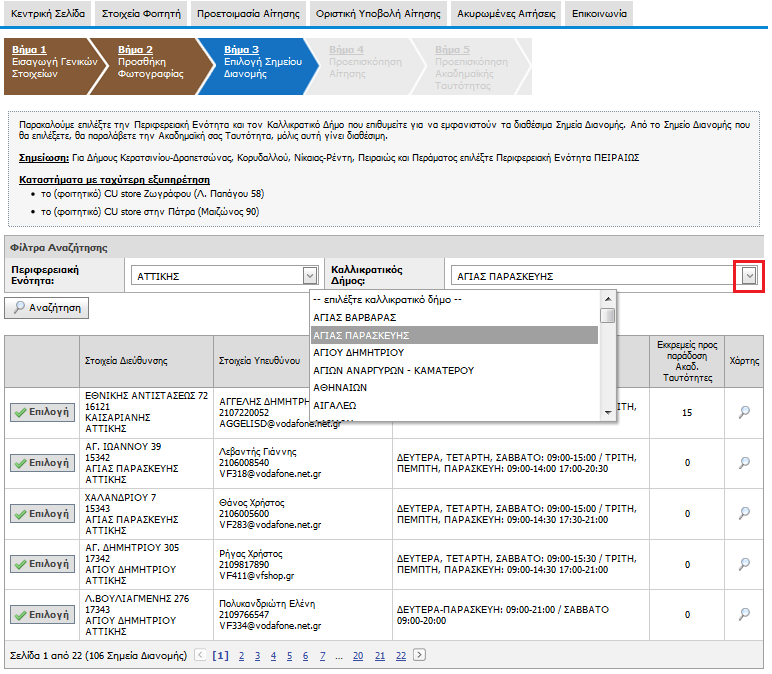Image resolution: width=772 pixels, height=674 pixels.
Task: Click email VF334@vodafone.net.gr
Action: [x=270, y=626]
